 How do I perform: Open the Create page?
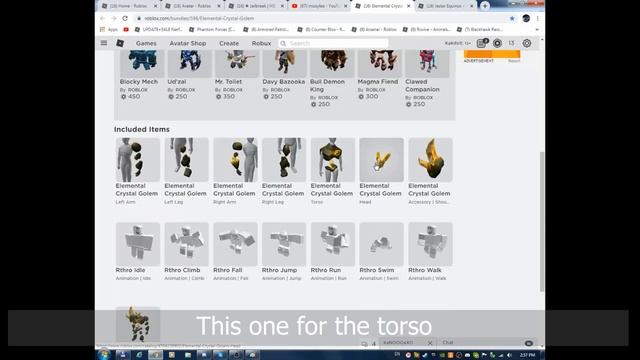(x=229, y=43)
